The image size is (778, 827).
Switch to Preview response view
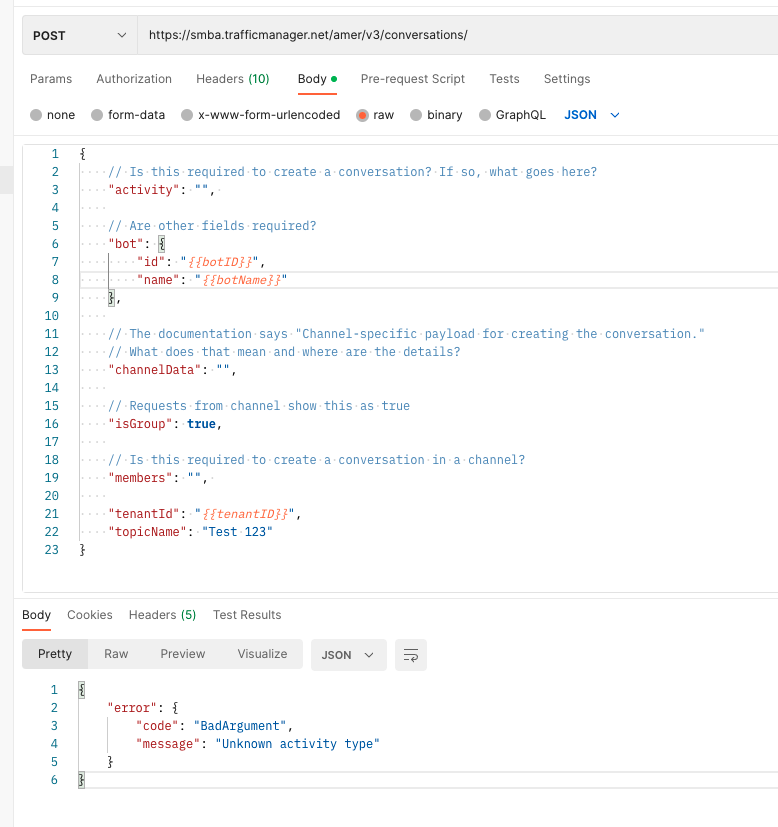click(x=183, y=654)
